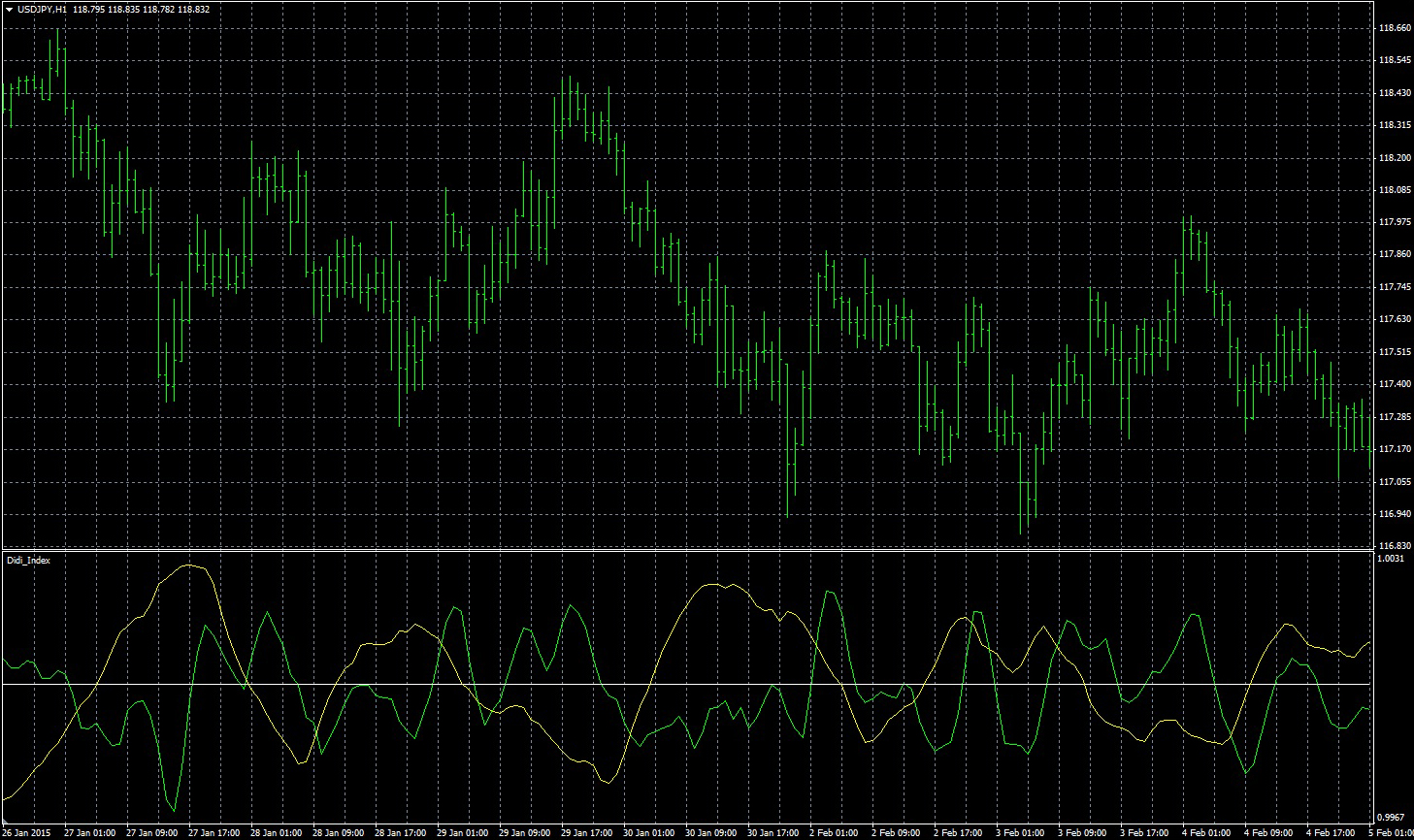This screenshot has width=1414, height=840.
Task: Click the USDJPY,H1 chart symbol label
Action: pos(42,9)
